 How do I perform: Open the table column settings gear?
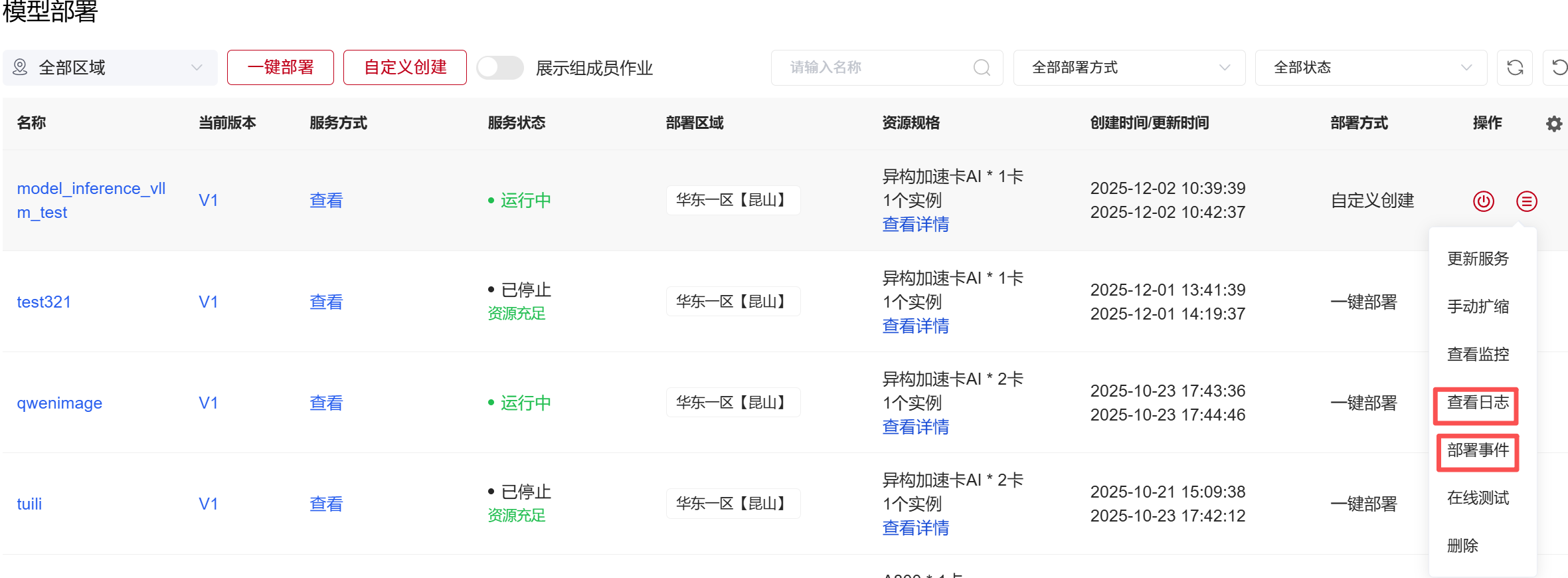point(1553,124)
